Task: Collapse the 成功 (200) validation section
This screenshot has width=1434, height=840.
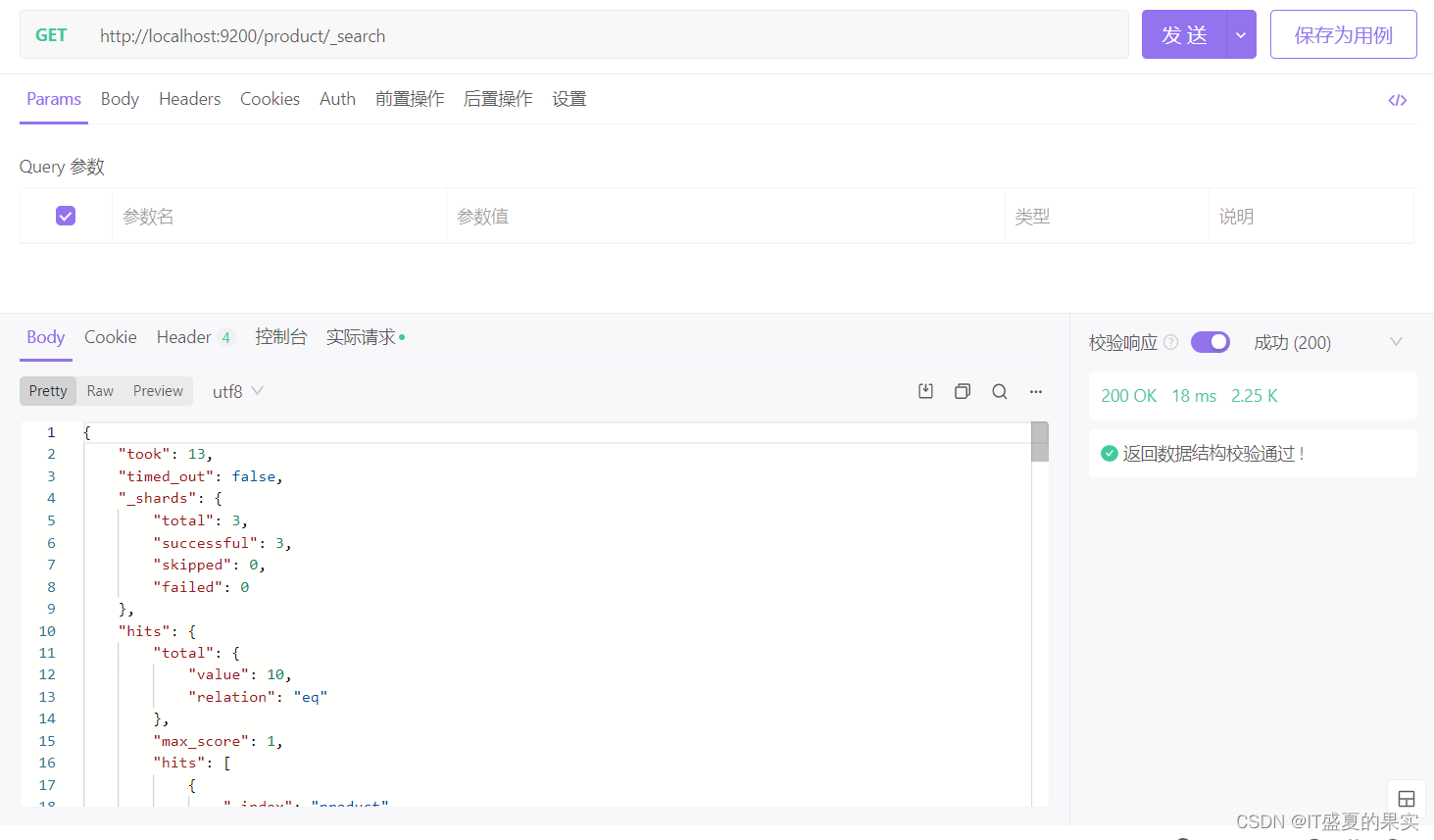Action: [x=1396, y=341]
